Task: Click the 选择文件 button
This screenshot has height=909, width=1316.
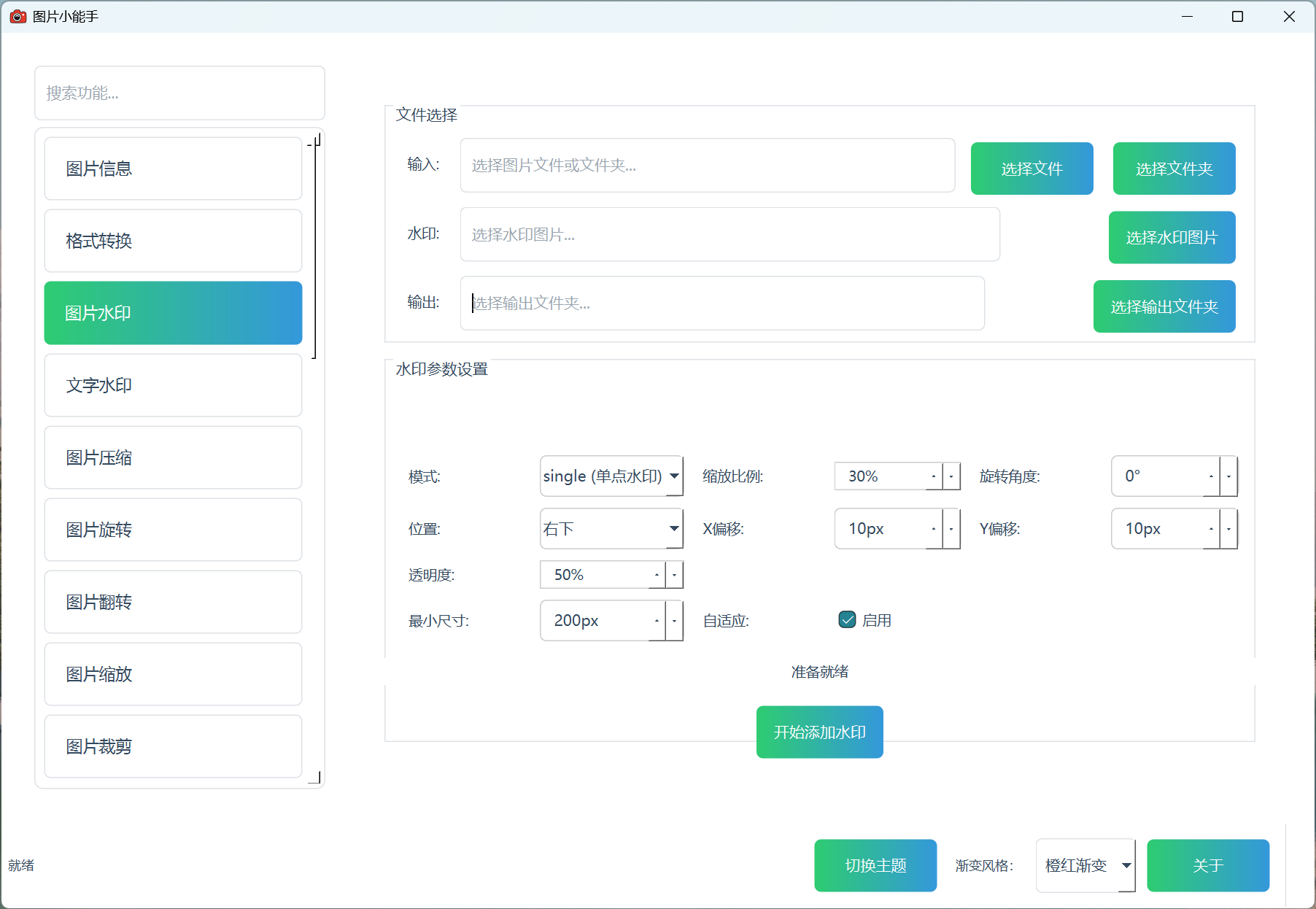Action: tap(1031, 169)
